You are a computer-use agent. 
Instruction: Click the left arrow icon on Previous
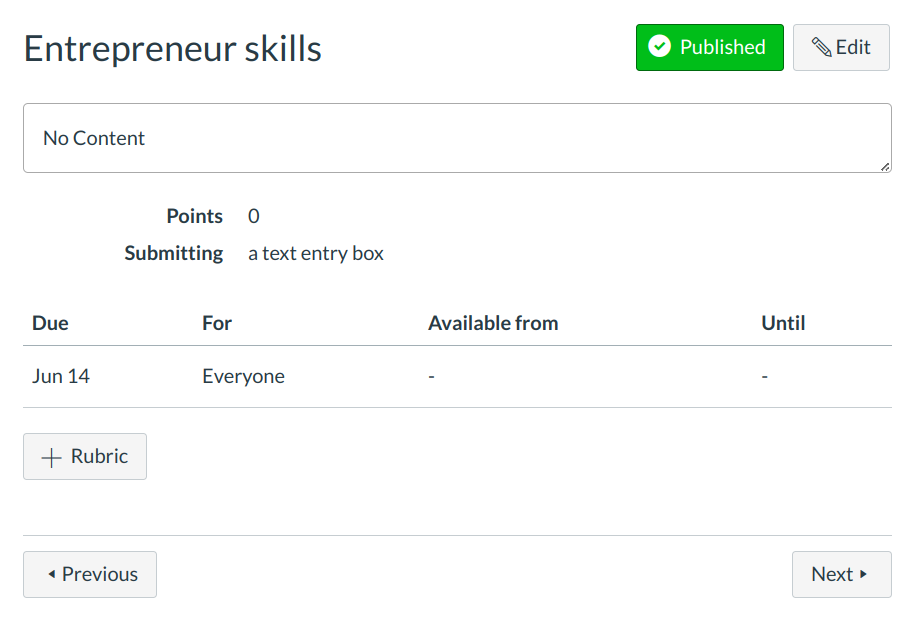click(x=51, y=575)
